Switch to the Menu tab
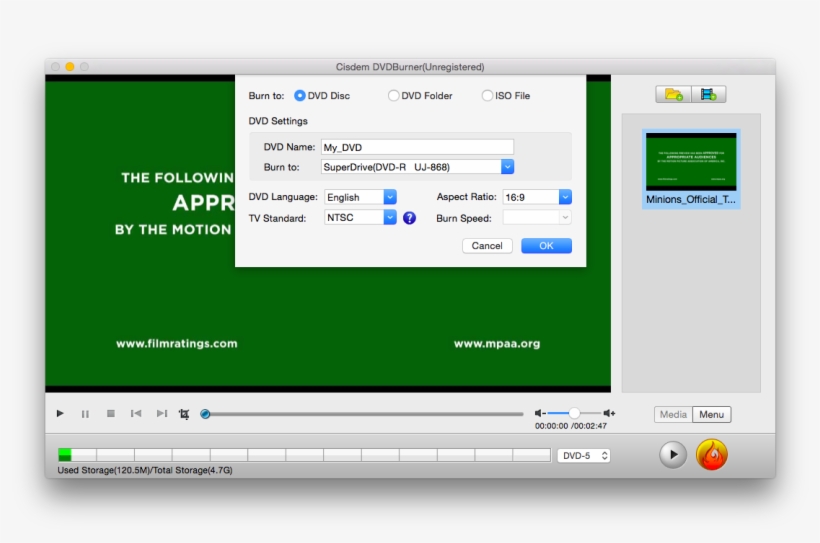 (x=712, y=414)
